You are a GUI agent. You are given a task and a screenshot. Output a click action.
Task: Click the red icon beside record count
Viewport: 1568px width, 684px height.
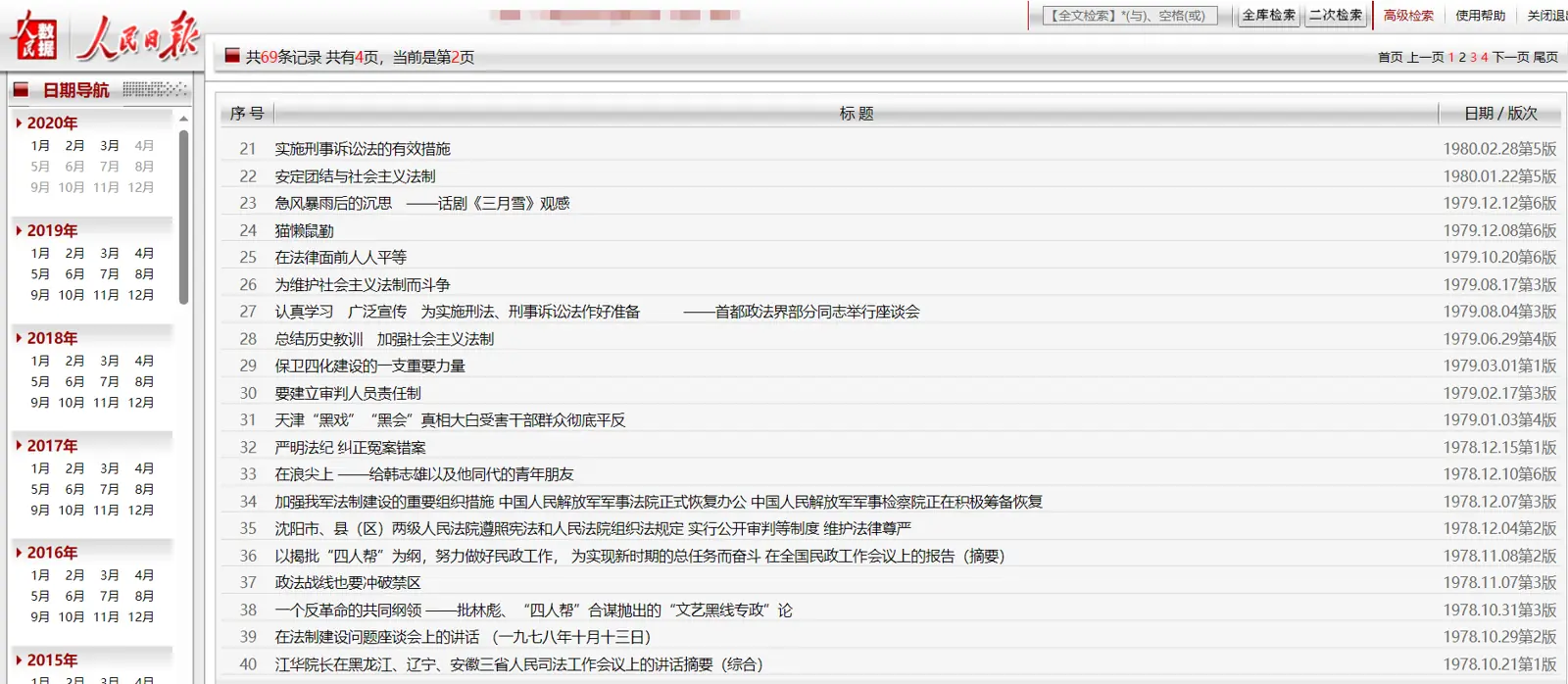(x=232, y=56)
